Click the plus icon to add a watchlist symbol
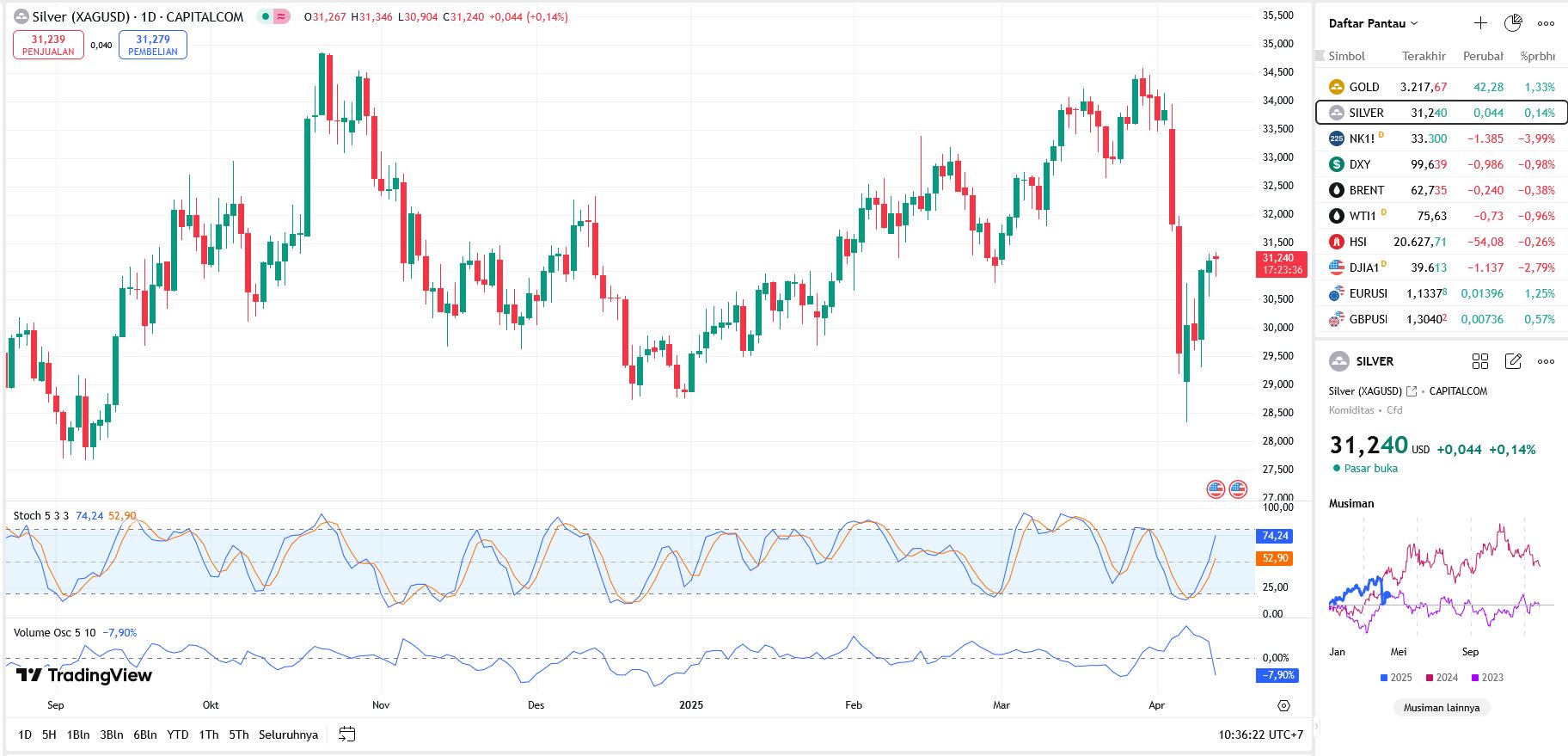This screenshot has width=1568, height=756. [x=1480, y=23]
